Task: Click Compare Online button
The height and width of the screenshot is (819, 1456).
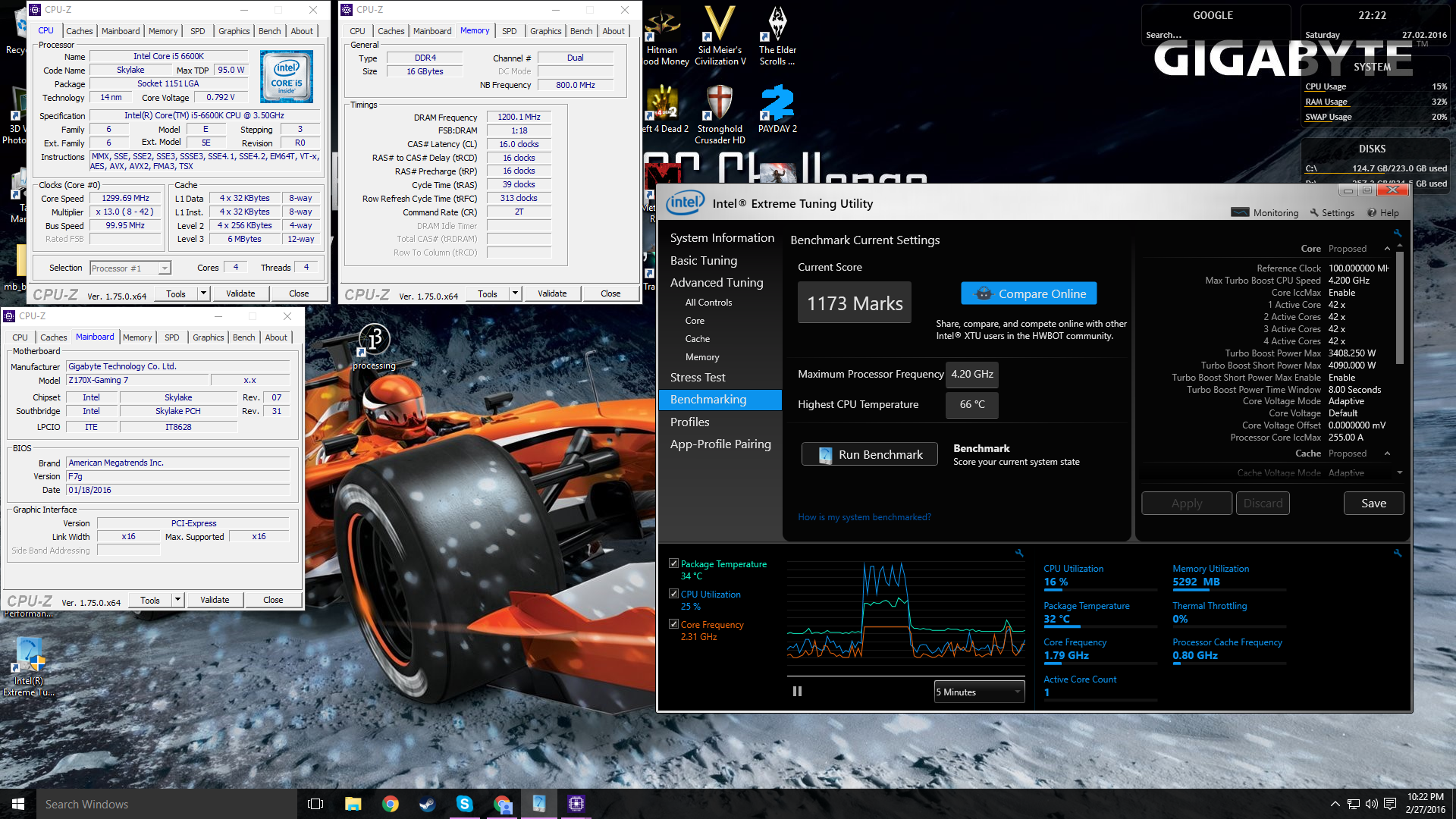Action: pos(1028,293)
